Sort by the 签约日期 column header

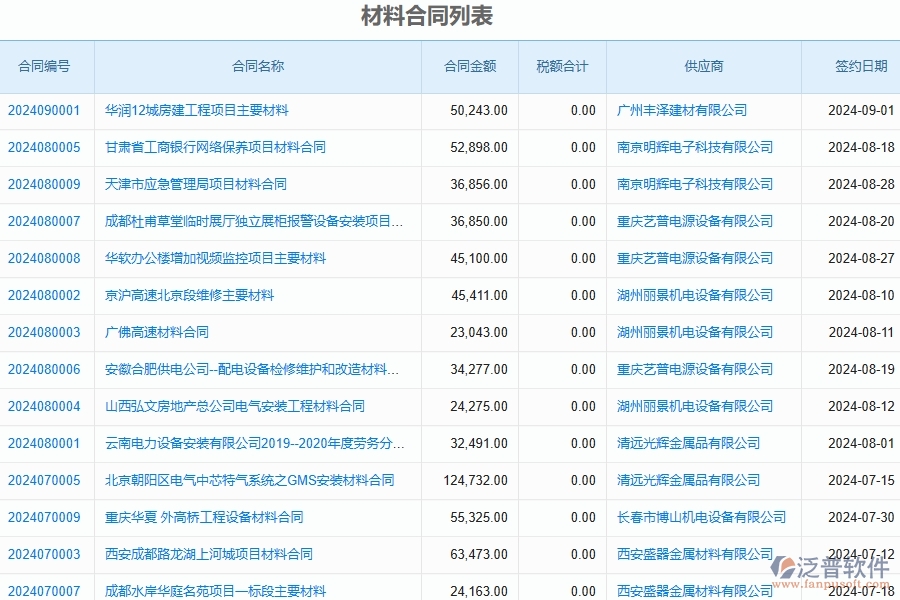pyautogui.click(x=853, y=67)
